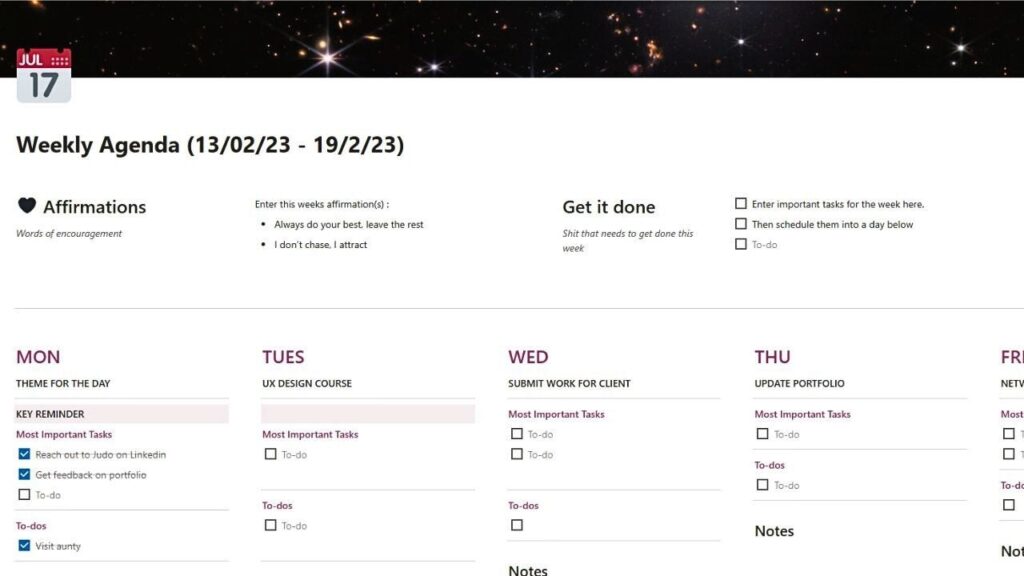Click the Weekly Agenda page title
Image resolution: width=1024 pixels, height=576 pixels.
[x=210, y=145]
